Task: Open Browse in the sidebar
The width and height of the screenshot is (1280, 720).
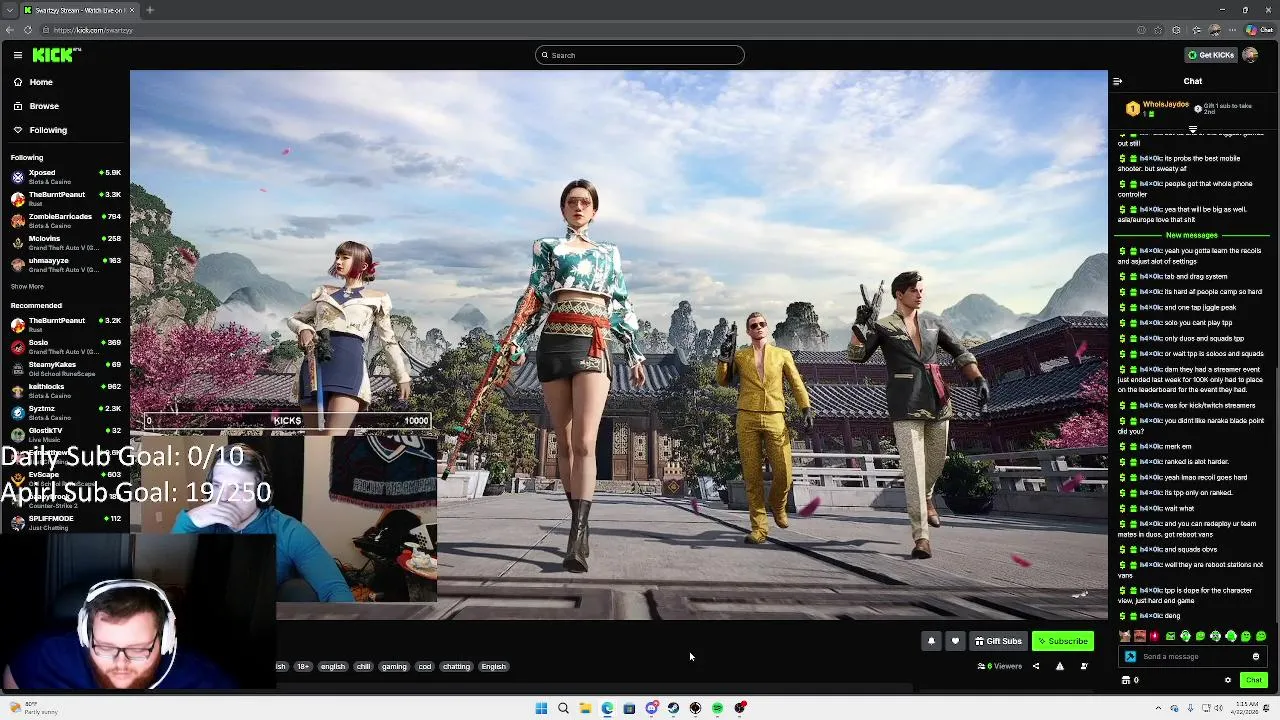Action: (44, 106)
